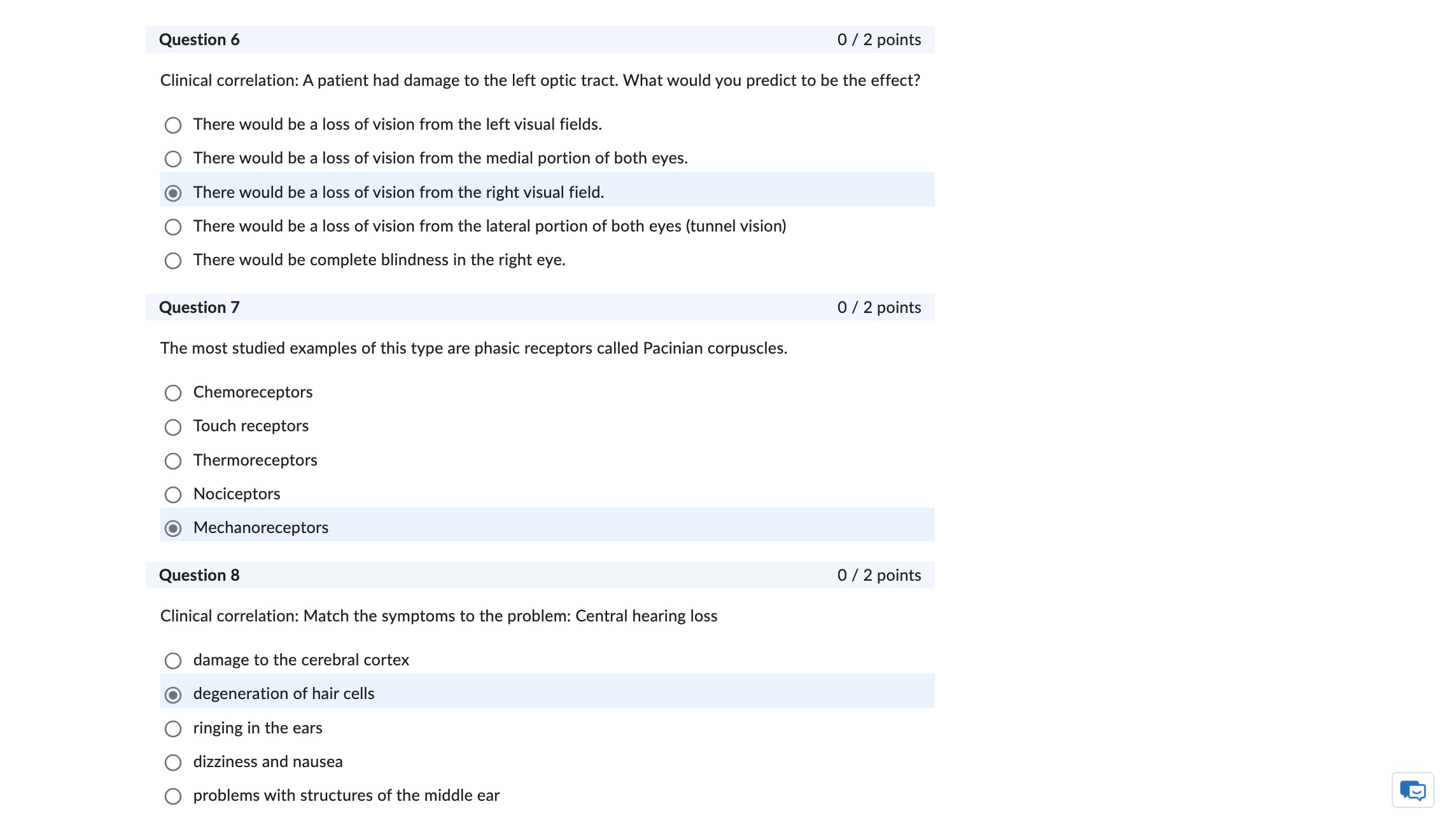
Task: Select 'loss of vision from the medial portion of both eyes'
Action: pos(172,159)
